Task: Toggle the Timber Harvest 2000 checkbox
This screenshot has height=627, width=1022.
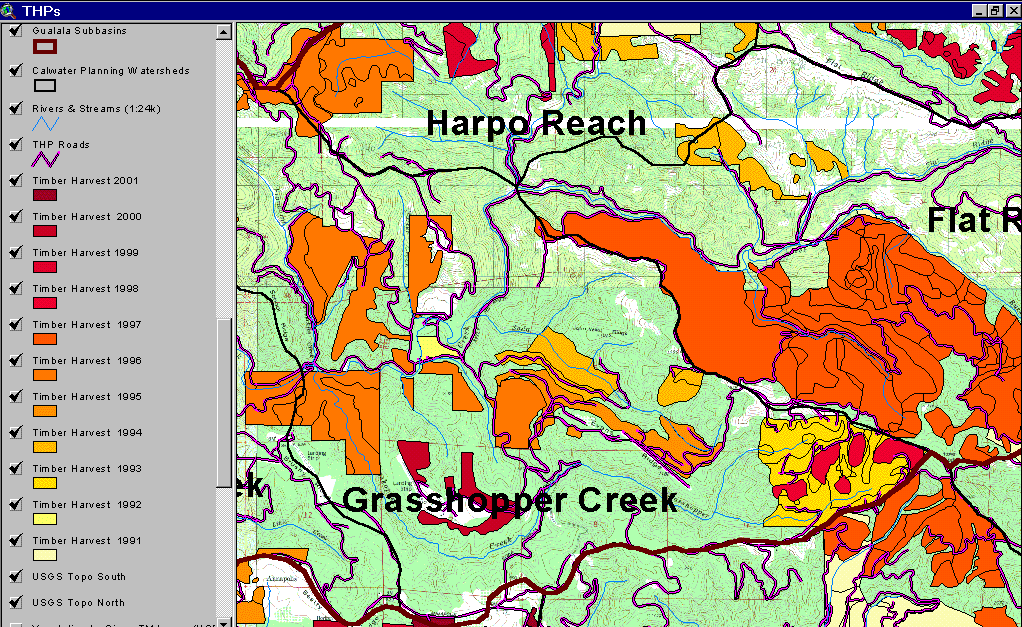Action: point(16,216)
